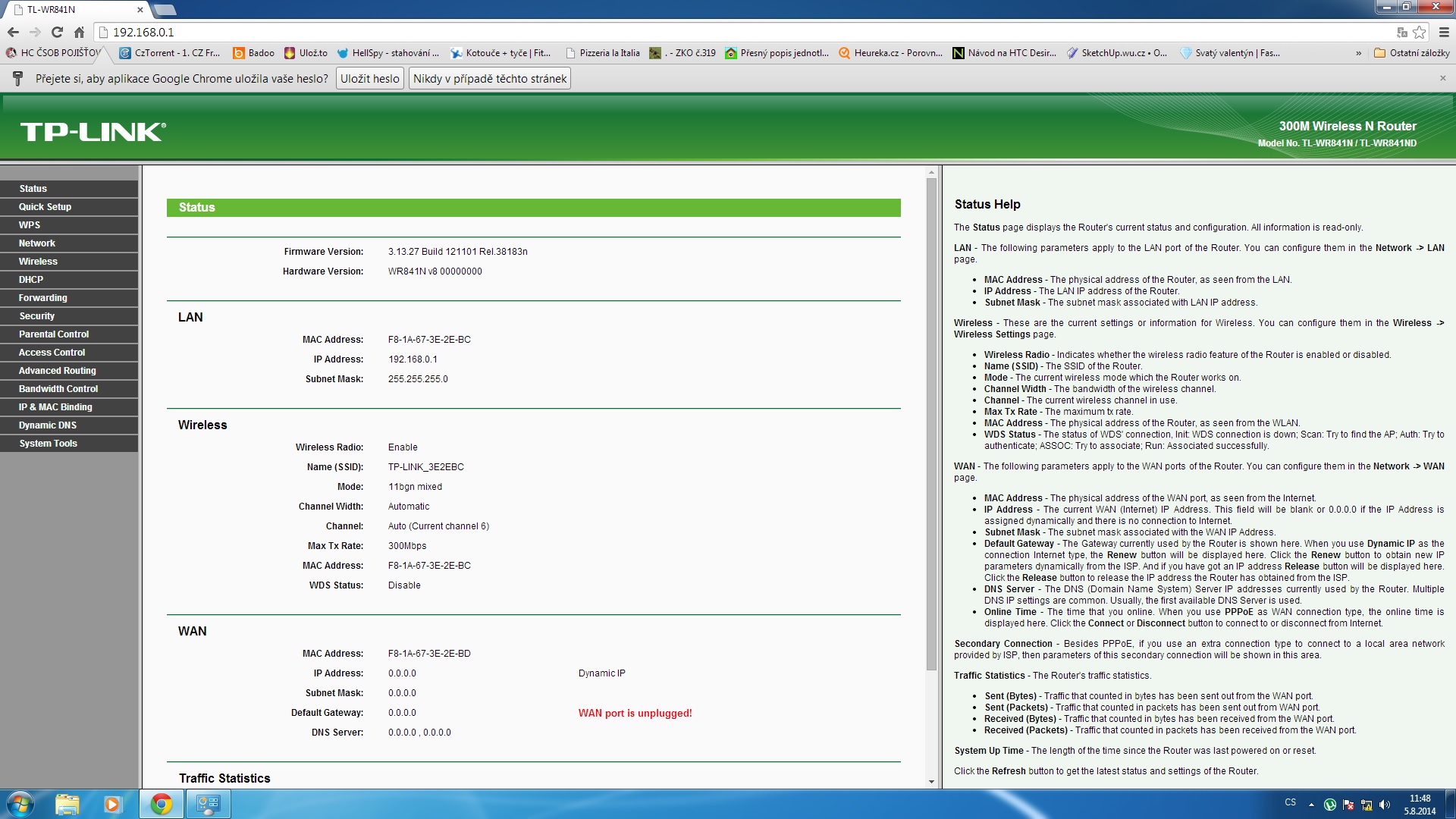Click translate icon in address bar
This screenshot has width=1456, height=819.
click(x=1402, y=32)
